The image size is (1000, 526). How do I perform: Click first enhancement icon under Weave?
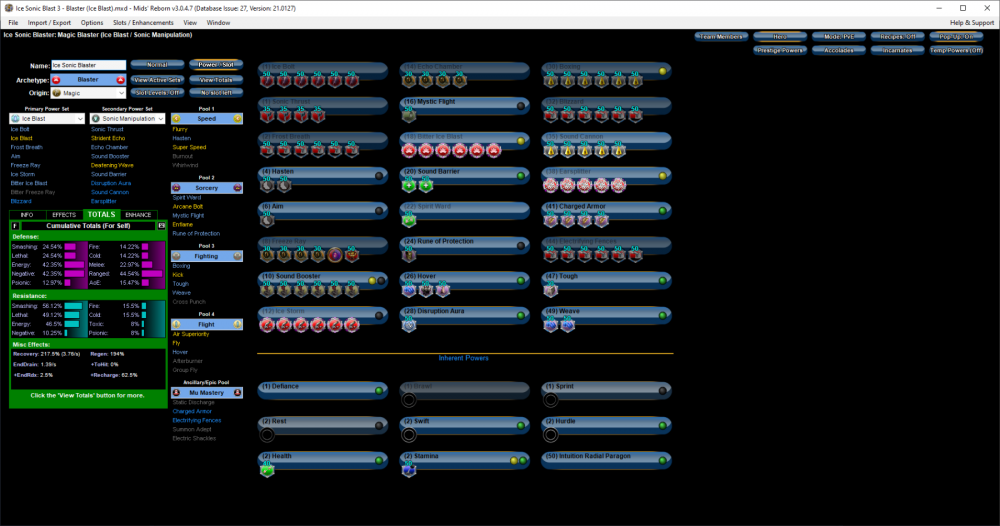551,325
